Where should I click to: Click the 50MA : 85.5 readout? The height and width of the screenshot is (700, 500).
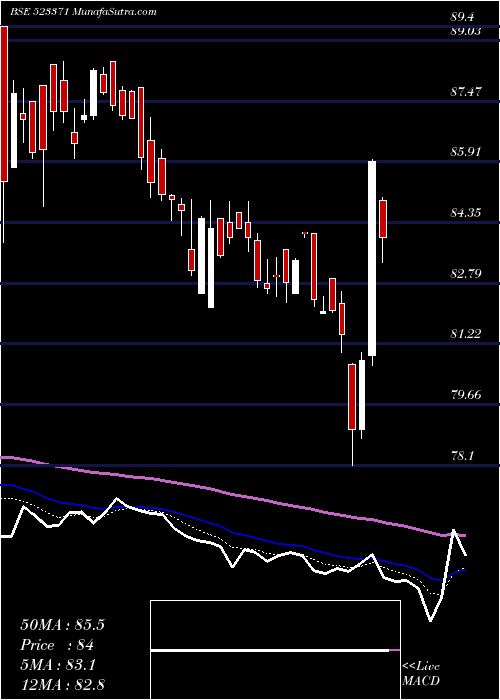click(62, 625)
